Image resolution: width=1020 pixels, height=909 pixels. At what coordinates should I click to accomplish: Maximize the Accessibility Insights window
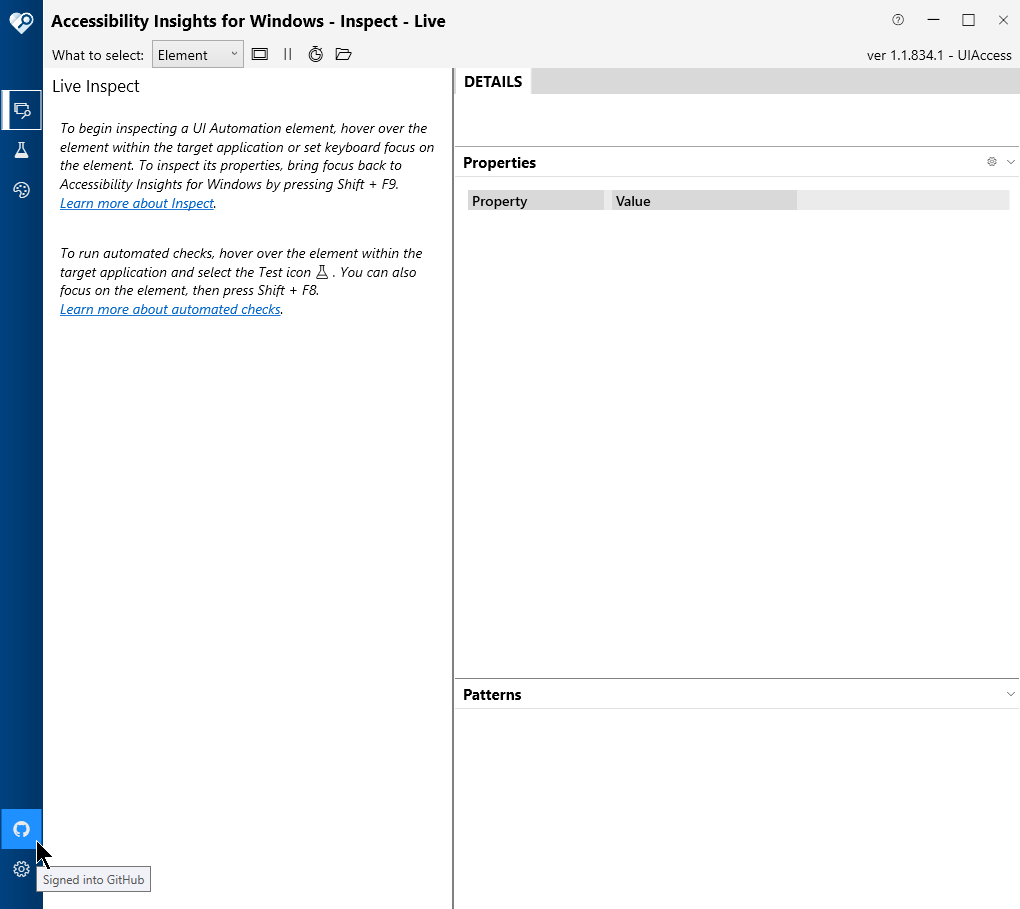tap(968, 20)
